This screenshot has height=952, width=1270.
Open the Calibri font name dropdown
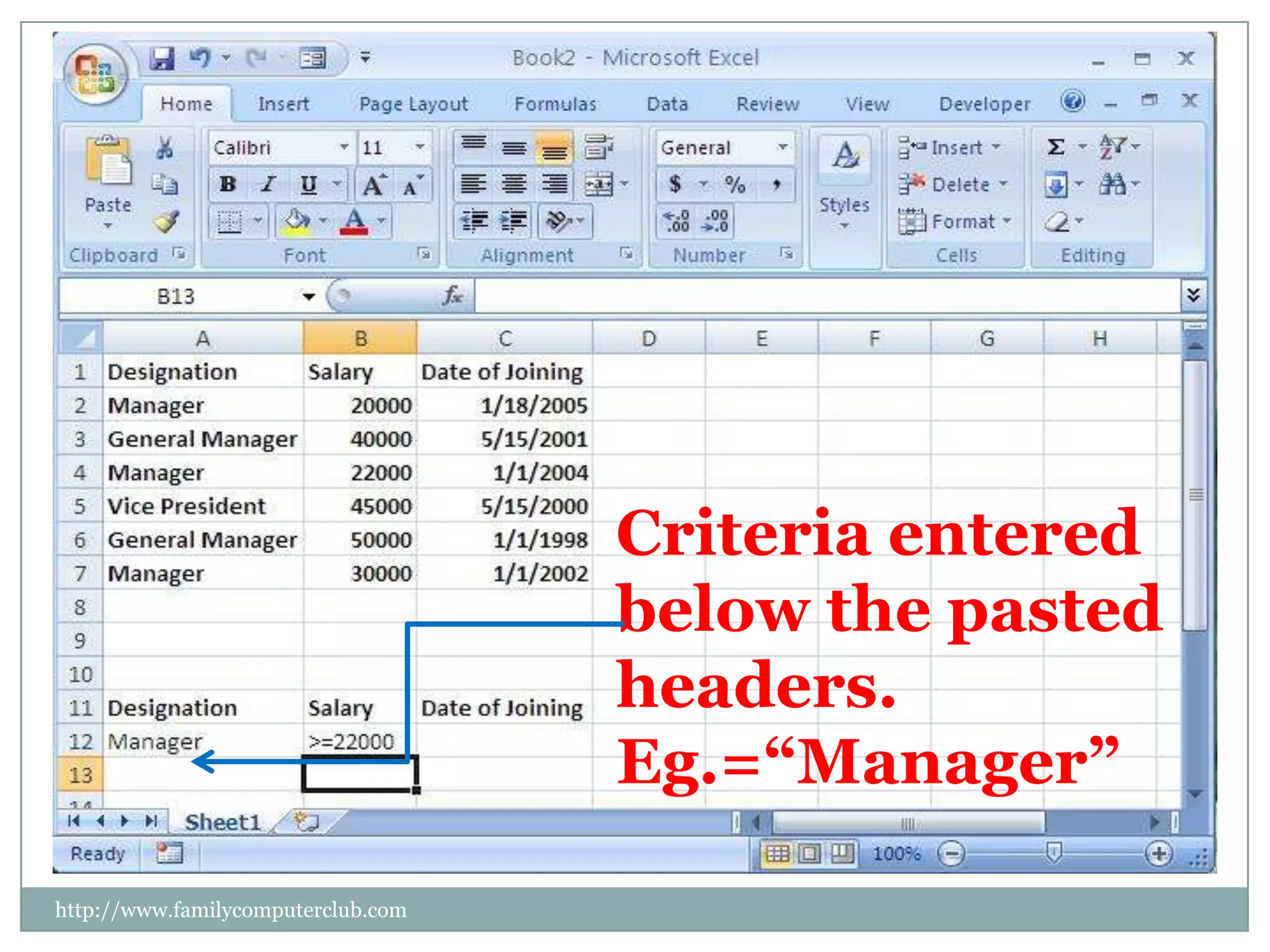(x=344, y=148)
